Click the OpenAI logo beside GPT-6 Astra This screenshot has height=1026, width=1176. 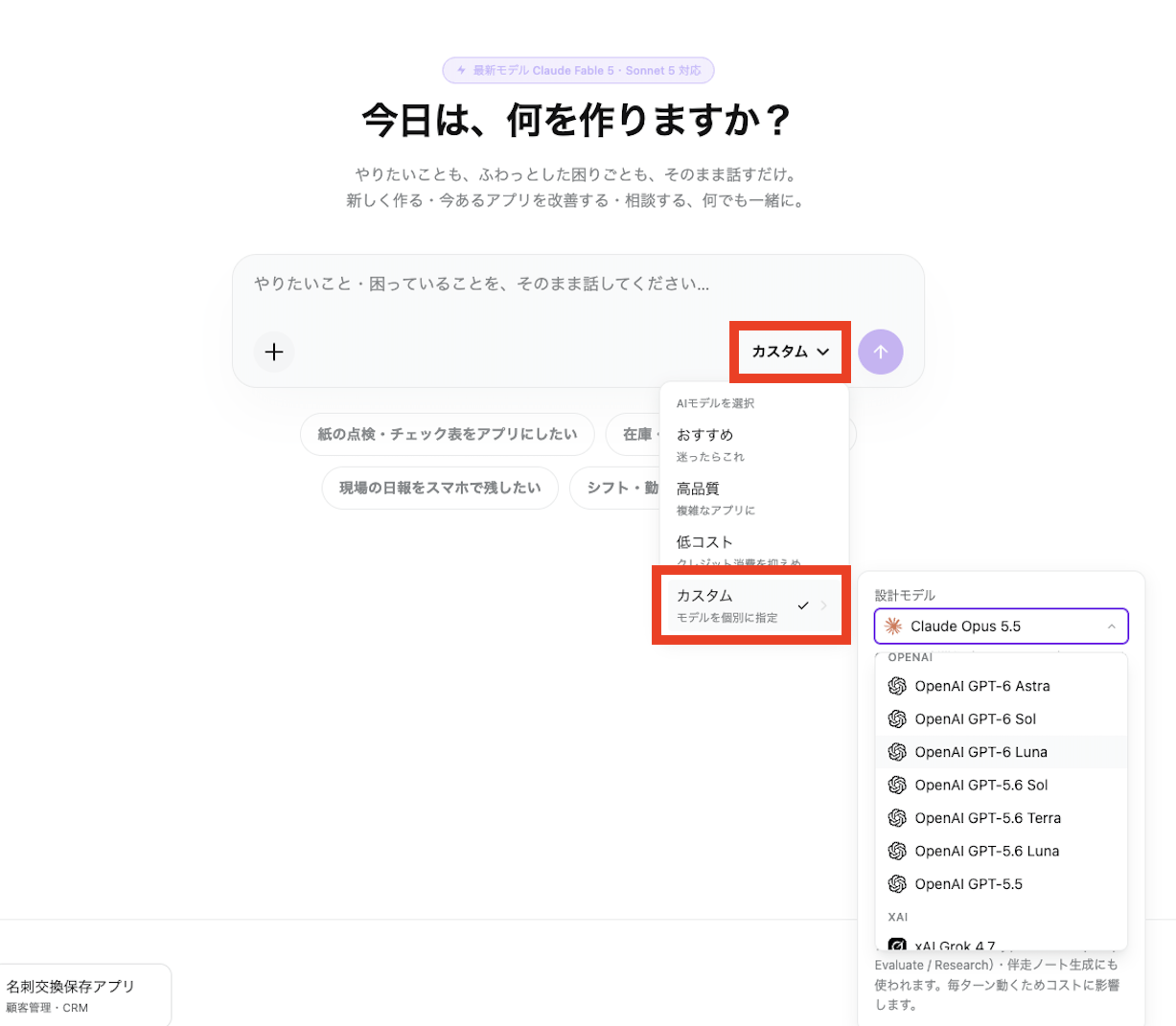[897, 686]
